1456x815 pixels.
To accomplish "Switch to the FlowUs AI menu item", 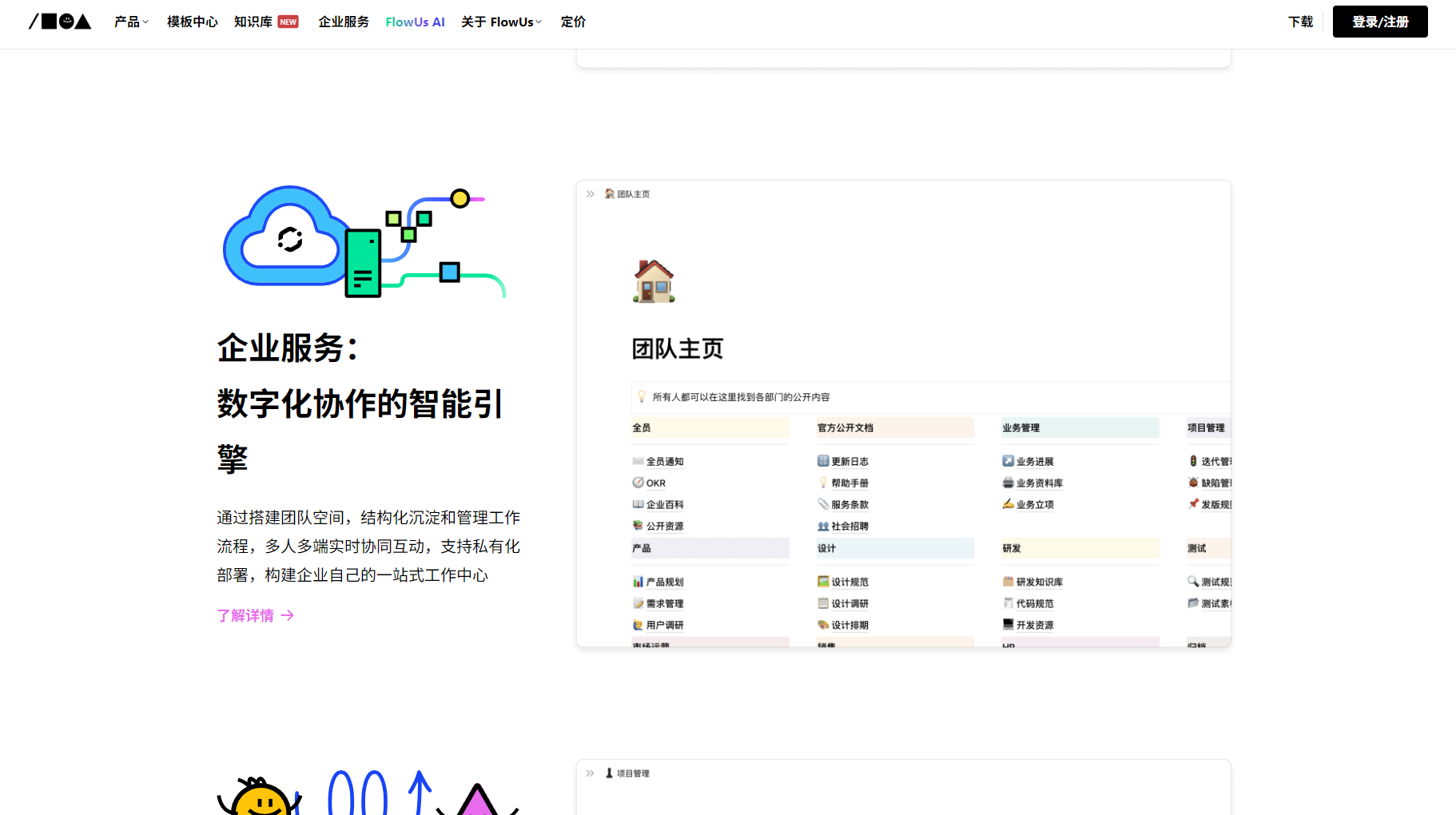I will pyautogui.click(x=415, y=22).
